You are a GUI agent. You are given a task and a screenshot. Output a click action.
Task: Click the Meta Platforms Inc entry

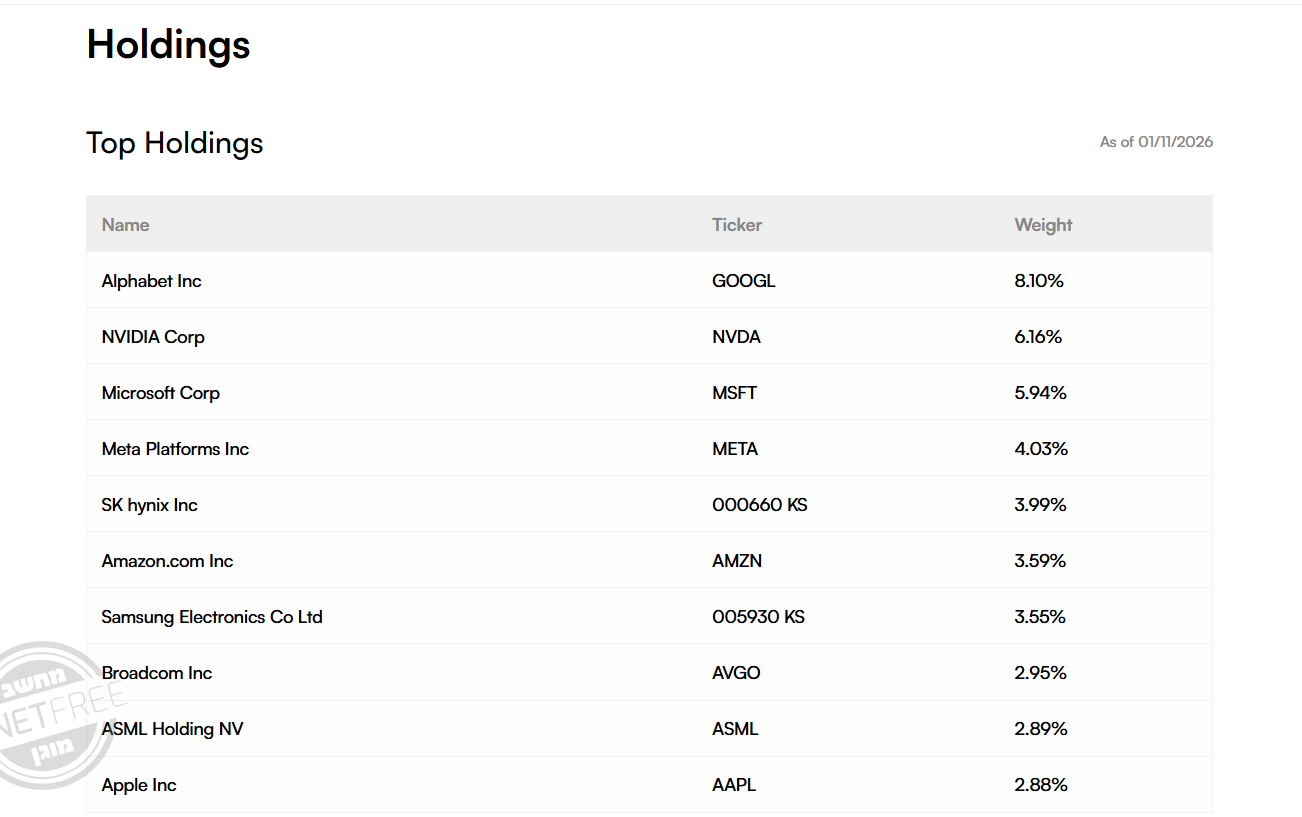pyautogui.click(x=175, y=449)
